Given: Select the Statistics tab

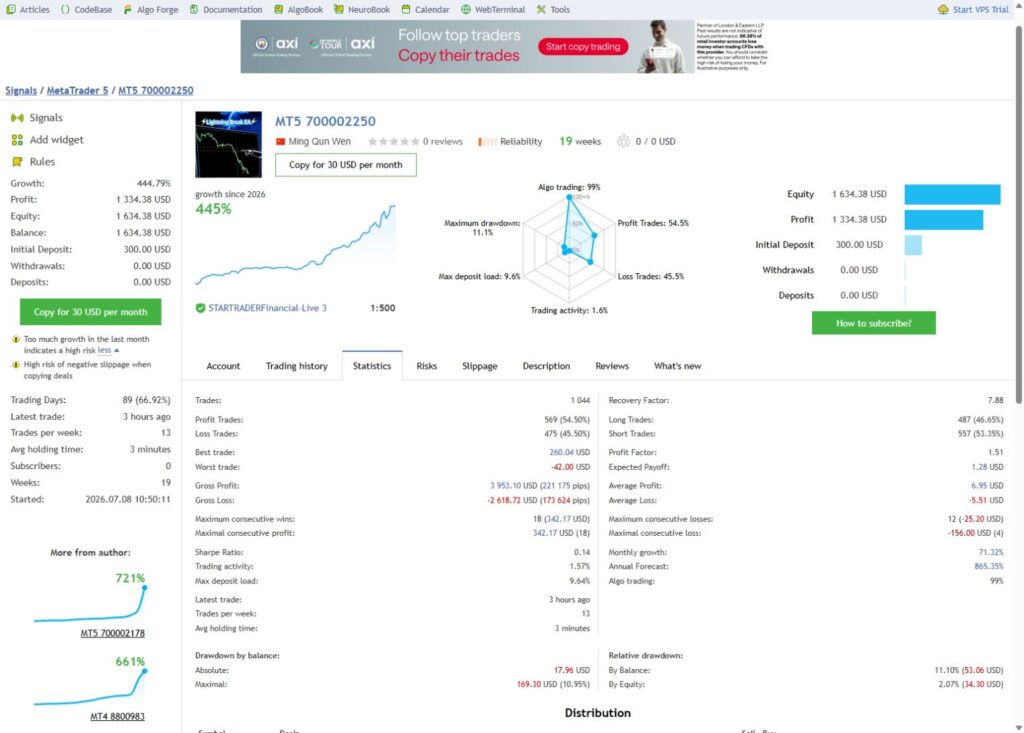Looking at the screenshot, I should [x=372, y=366].
